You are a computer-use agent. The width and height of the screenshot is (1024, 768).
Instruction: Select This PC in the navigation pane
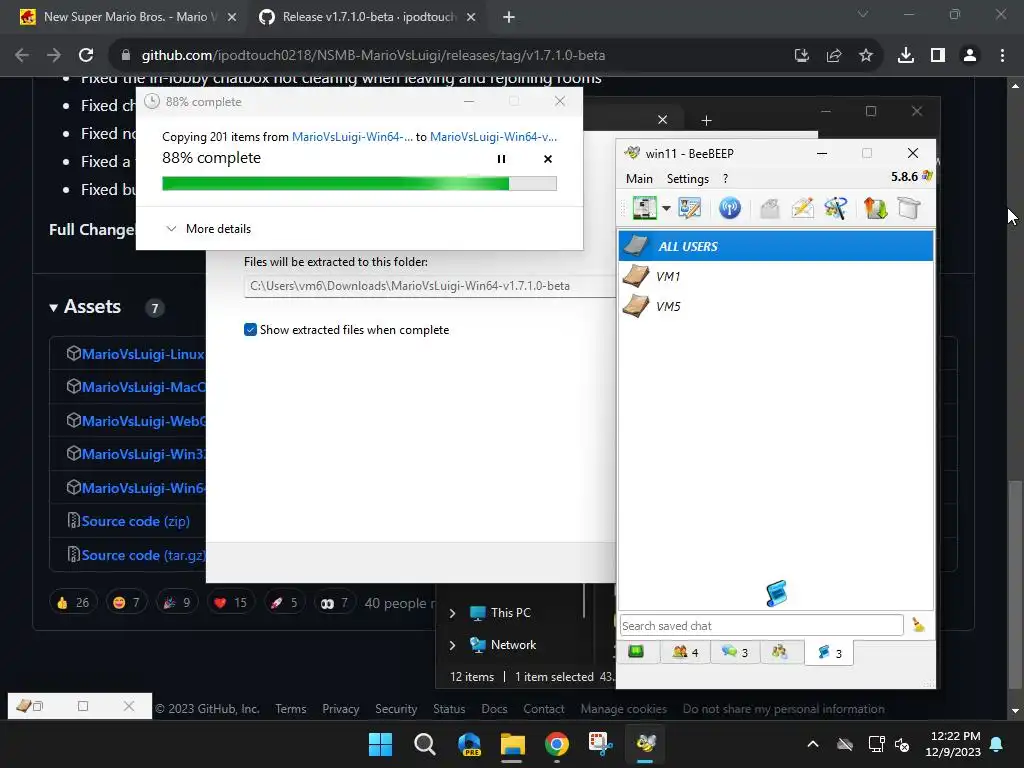pyautogui.click(x=511, y=613)
